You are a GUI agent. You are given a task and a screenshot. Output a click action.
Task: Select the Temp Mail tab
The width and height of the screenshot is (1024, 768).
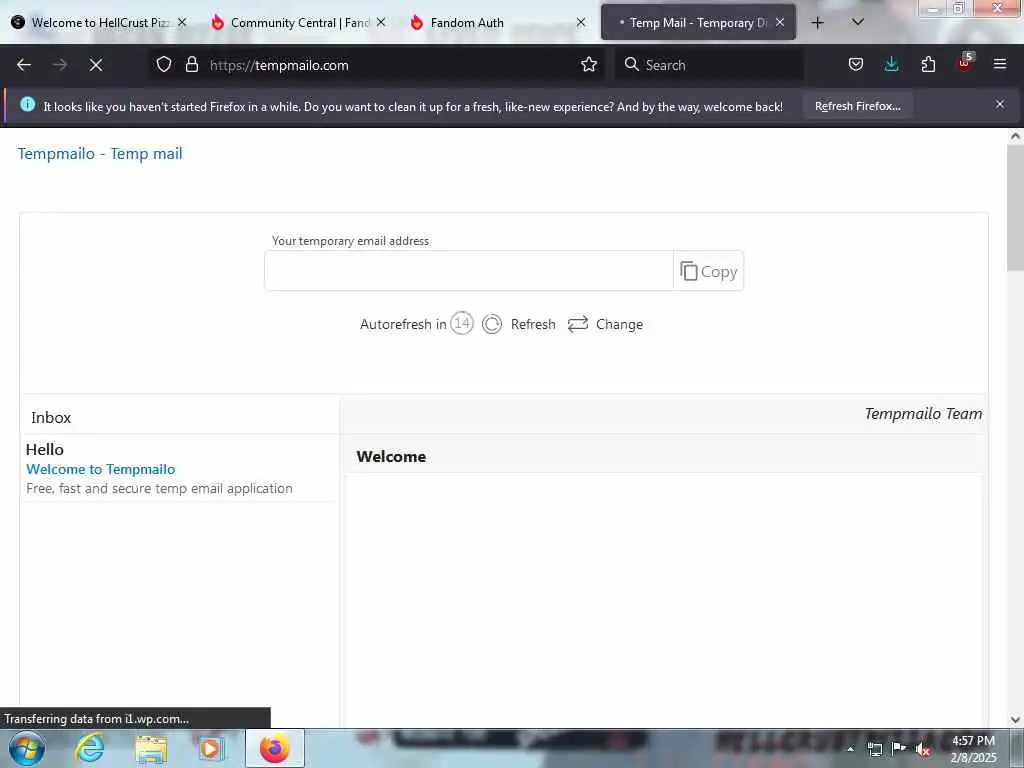tap(698, 23)
